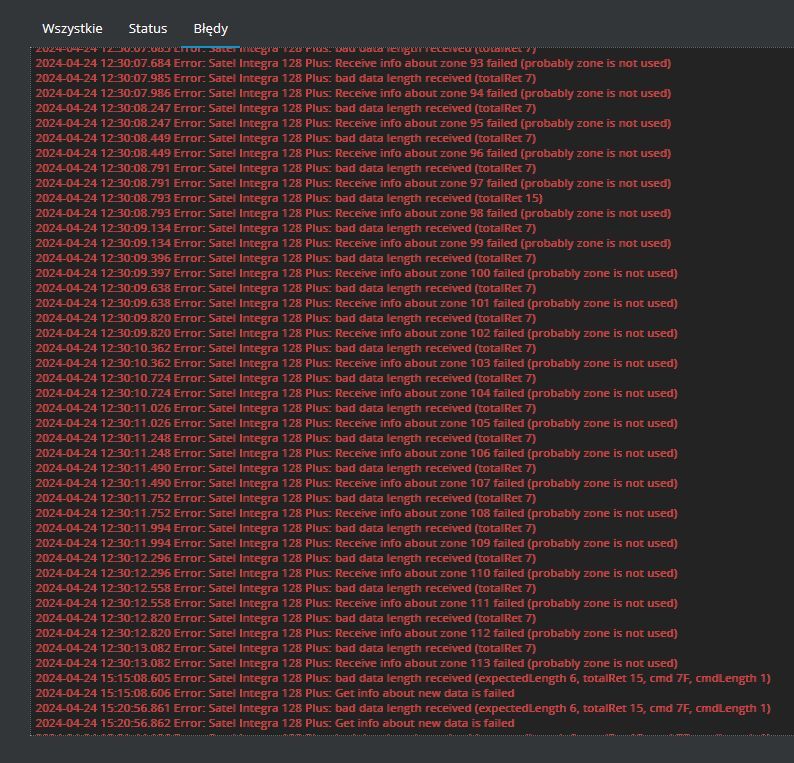Click the log line about zone 93 failed
Image resolution: width=794 pixels, height=763 pixels.
pos(353,63)
